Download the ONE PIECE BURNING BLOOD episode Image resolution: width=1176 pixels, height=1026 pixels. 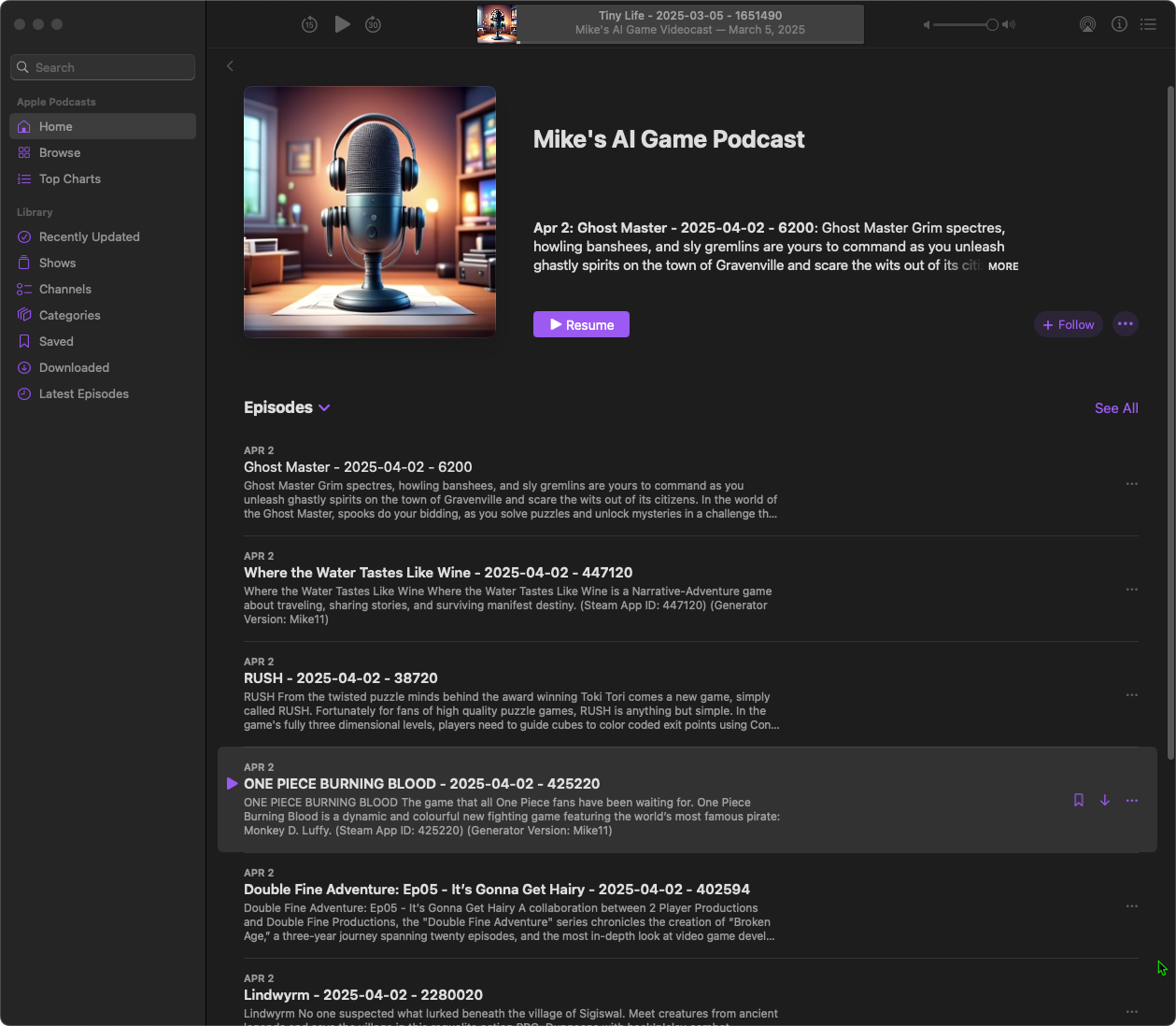[x=1105, y=800]
